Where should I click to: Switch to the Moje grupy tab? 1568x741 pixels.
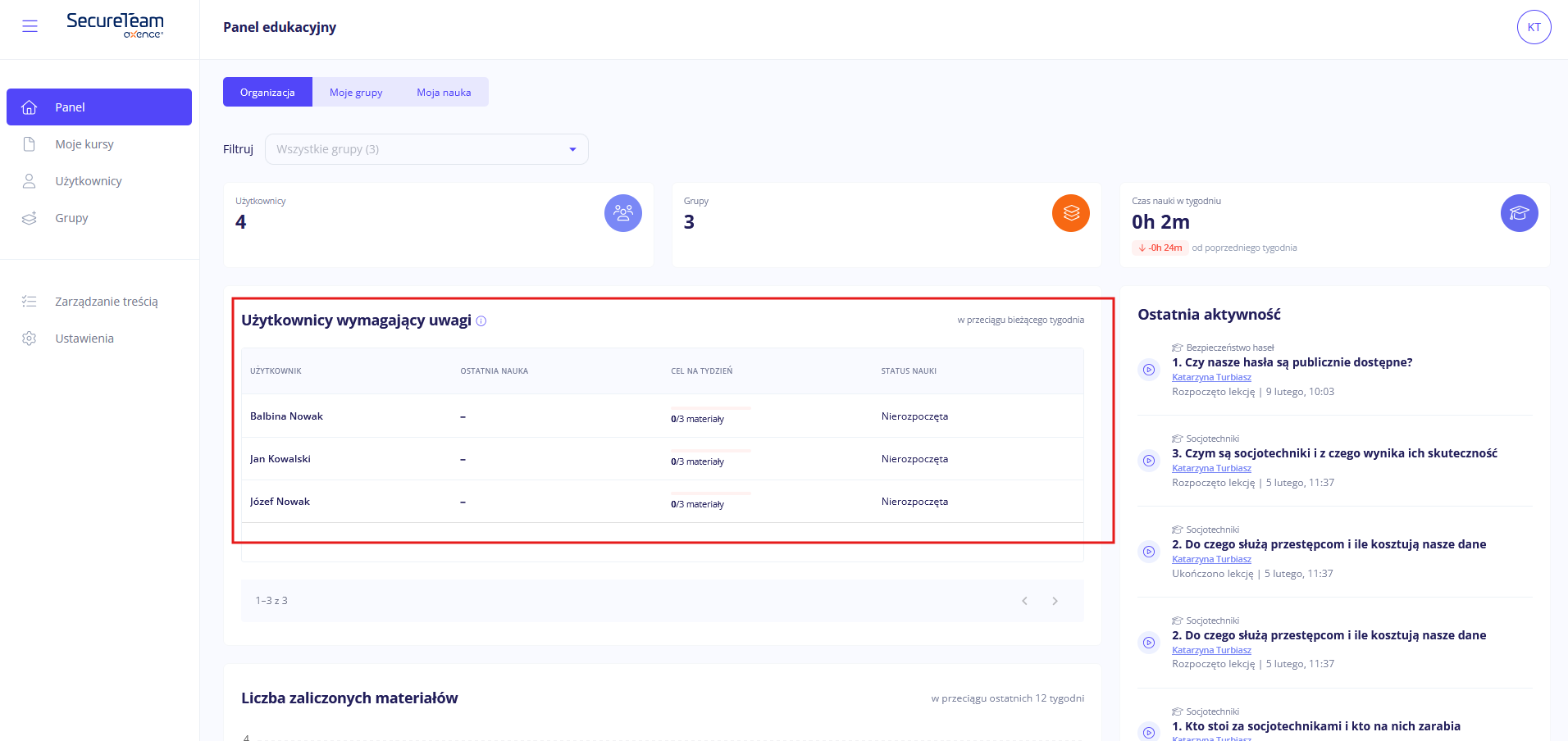point(356,93)
